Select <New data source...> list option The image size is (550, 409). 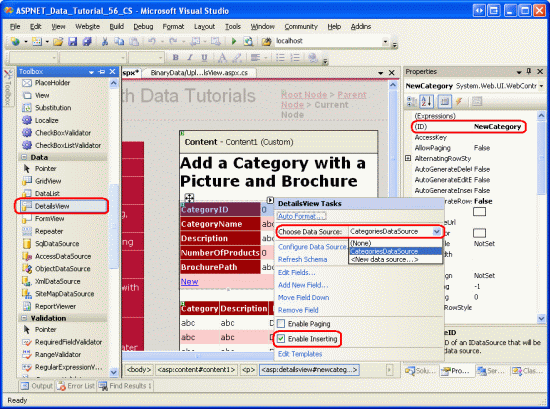[385, 260]
